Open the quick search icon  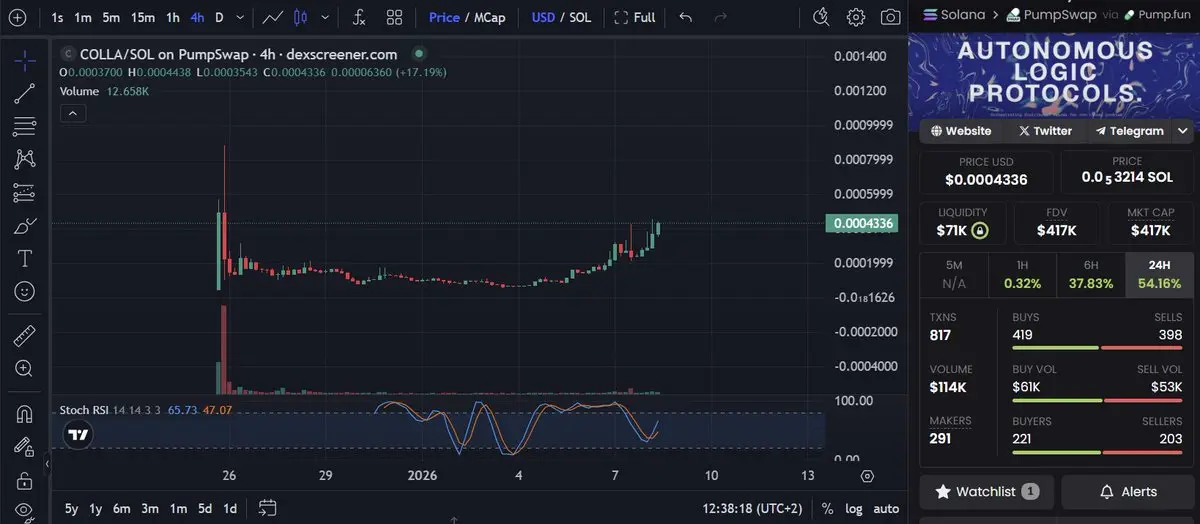click(821, 17)
